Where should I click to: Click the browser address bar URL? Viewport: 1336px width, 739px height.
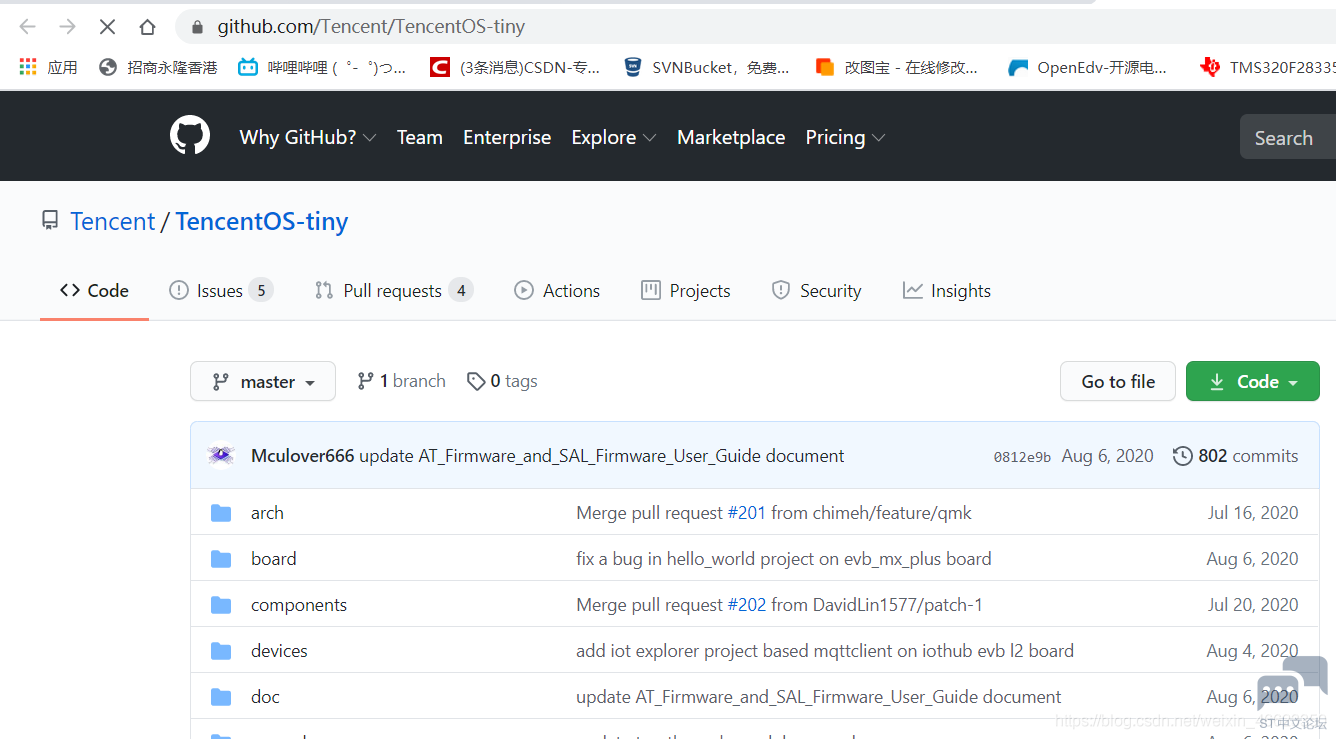[x=371, y=27]
